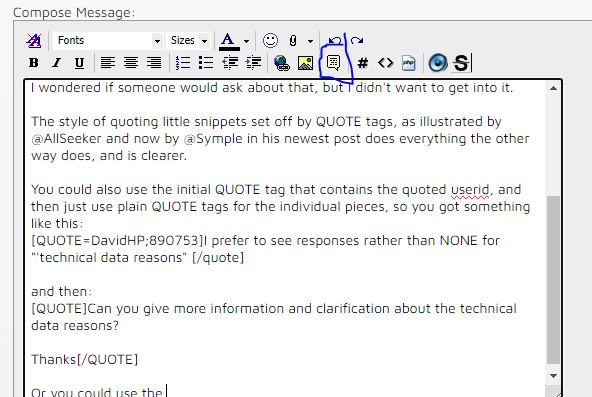
Task: Click the insert link globe icon
Action: (x=282, y=63)
